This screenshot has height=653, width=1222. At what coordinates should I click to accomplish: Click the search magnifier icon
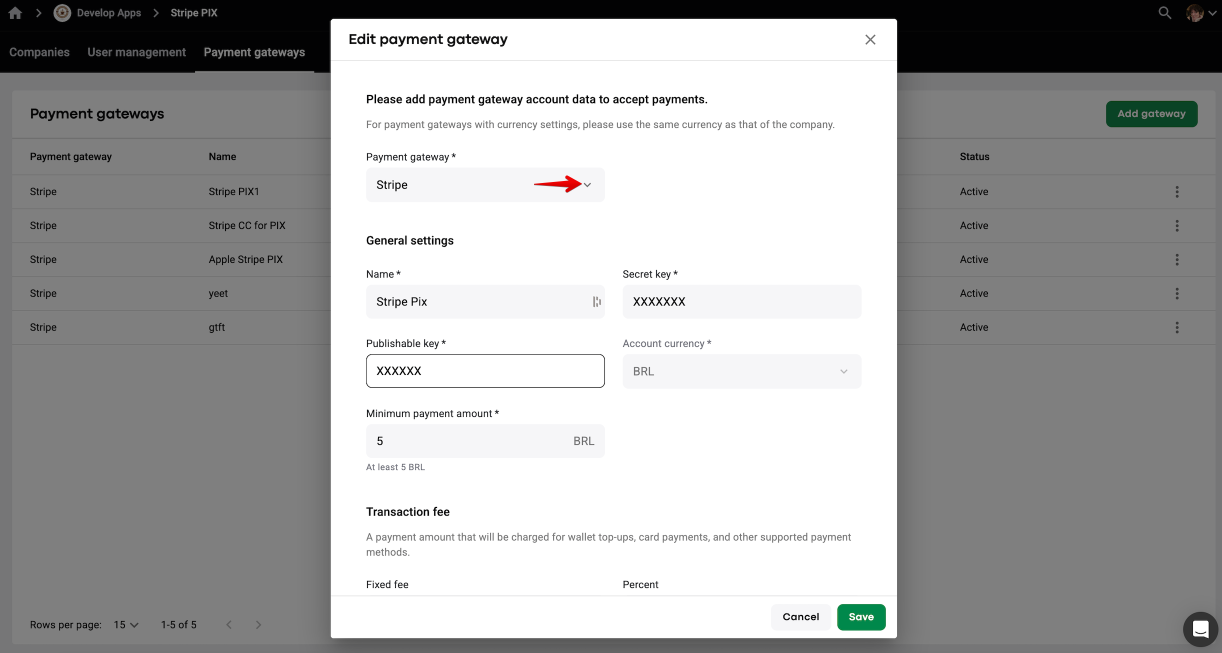click(1164, 13)
